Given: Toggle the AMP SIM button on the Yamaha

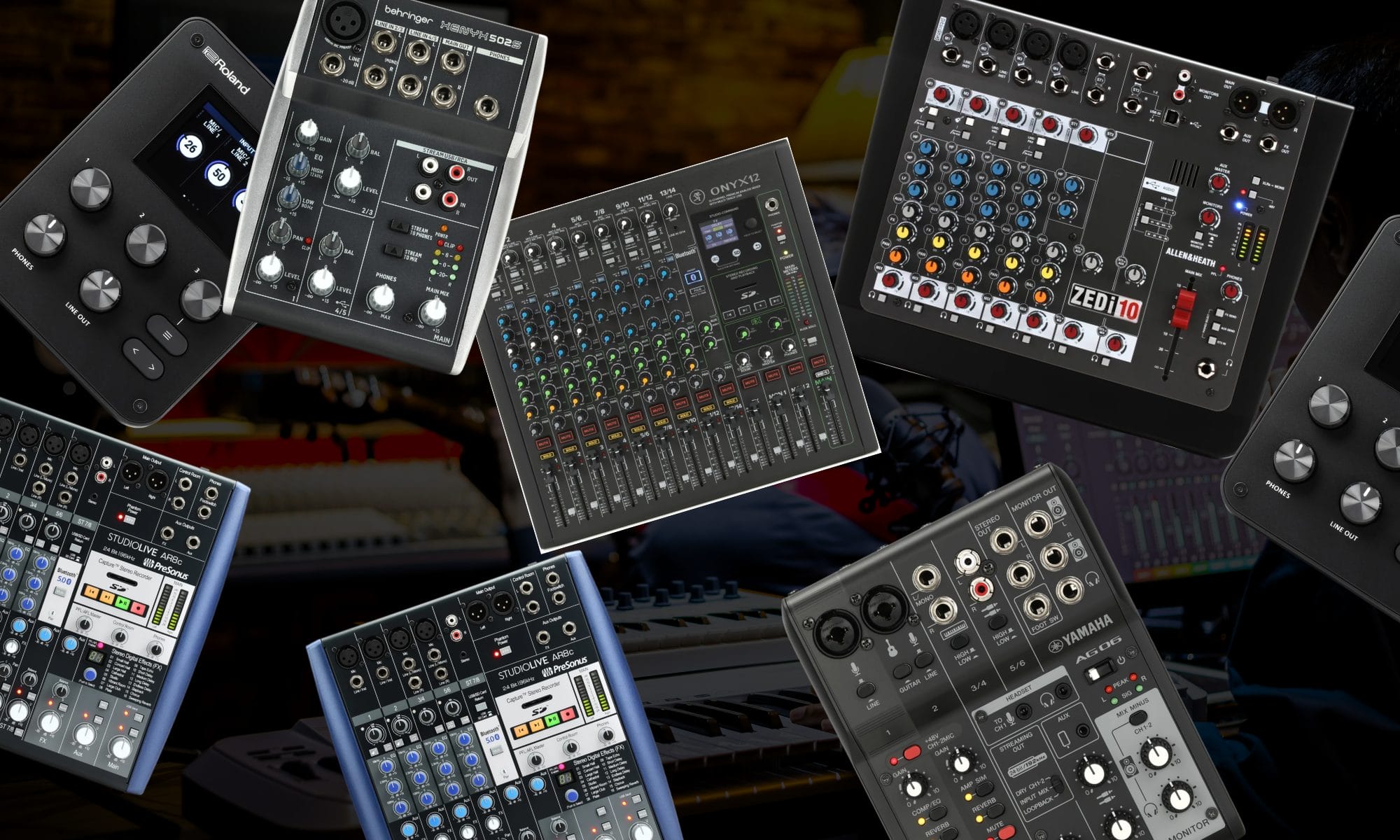Looking at the screenshot, I should tap(984, 788).
